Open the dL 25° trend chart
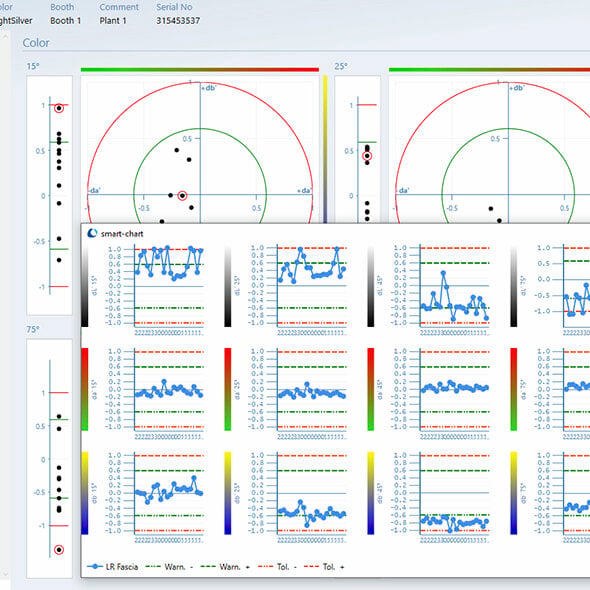This screenshot has height=590, width=590. 312,286
